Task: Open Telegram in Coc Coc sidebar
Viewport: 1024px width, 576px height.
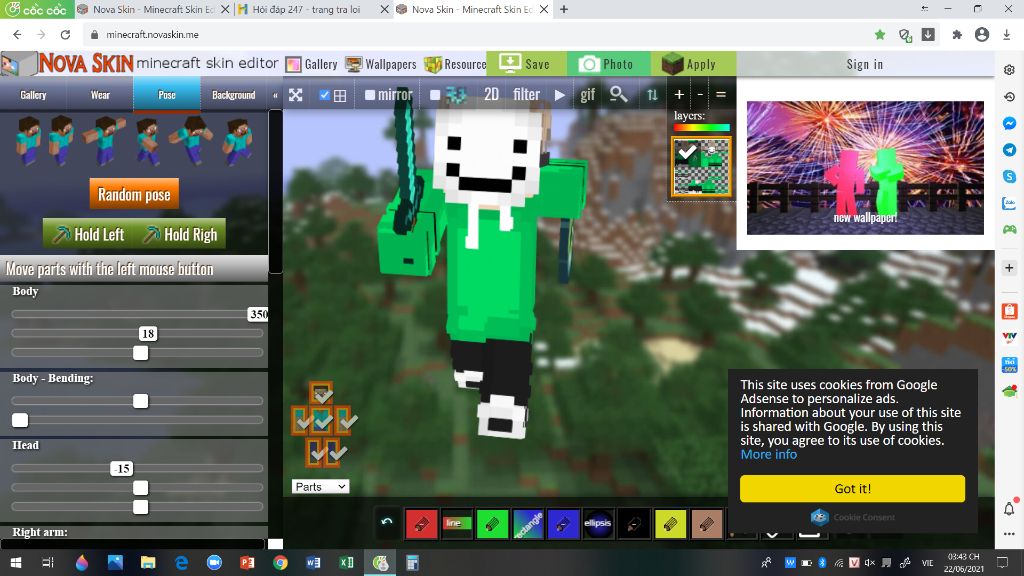Action: [x=1009, y=150]
